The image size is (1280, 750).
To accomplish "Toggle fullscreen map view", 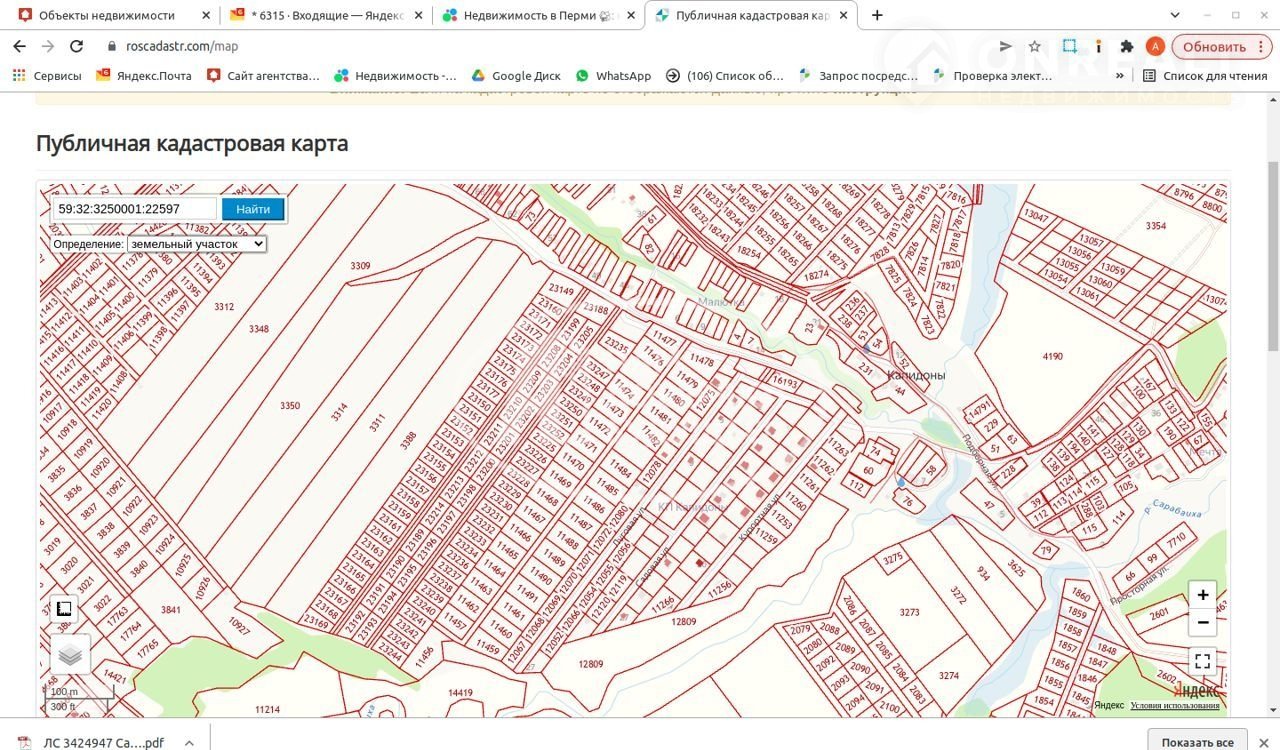I will coord(1202,661).
